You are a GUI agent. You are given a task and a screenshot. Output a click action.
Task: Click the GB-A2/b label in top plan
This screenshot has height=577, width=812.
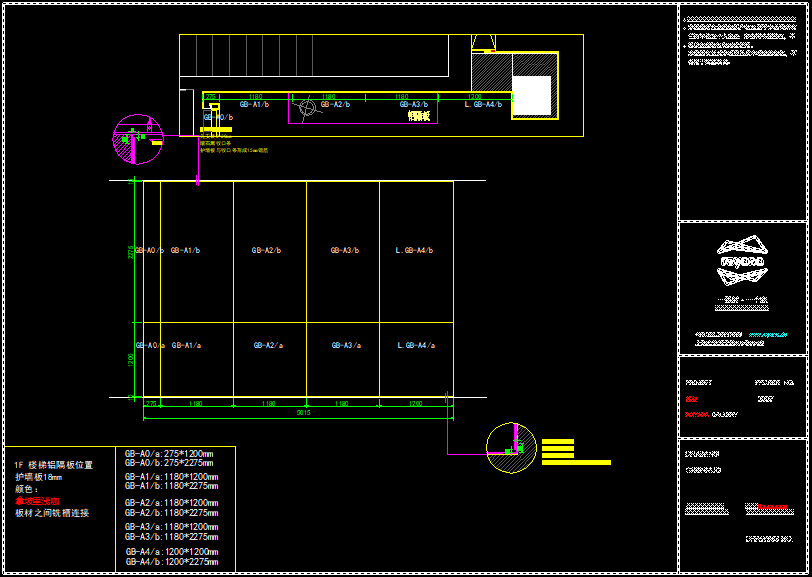(335, 104)
